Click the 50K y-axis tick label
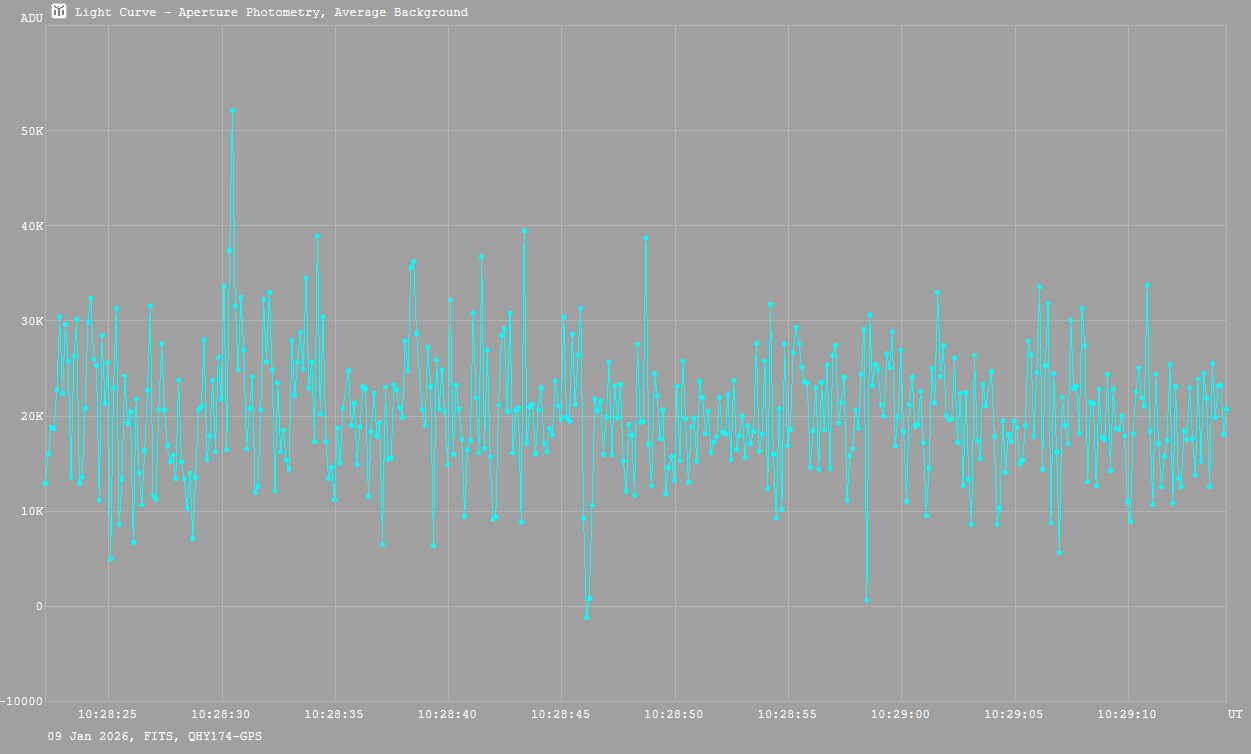 coord(34,131)
